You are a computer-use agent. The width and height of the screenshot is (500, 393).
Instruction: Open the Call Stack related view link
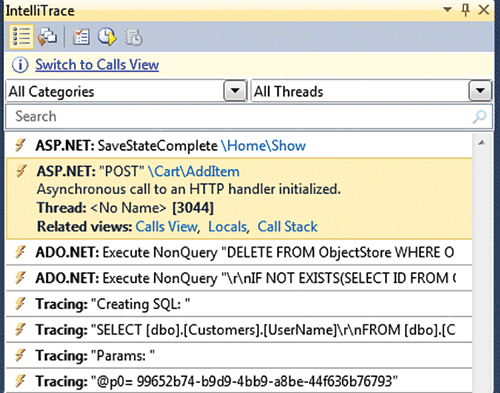pyautogui.click(x=287, y=227)
